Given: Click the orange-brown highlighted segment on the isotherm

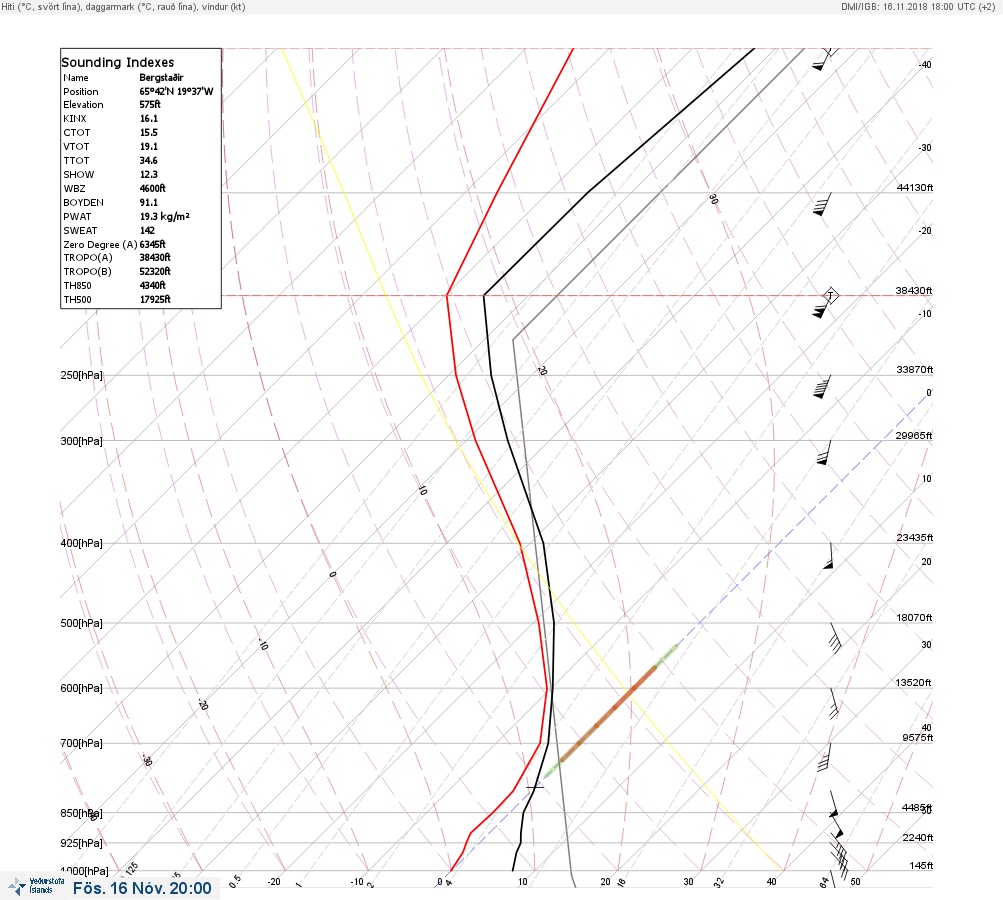Looking at the screenshot, I should 608,713.
